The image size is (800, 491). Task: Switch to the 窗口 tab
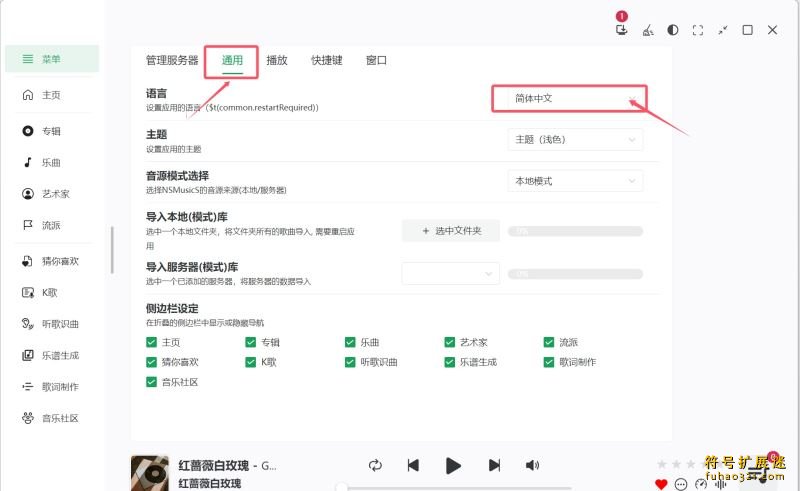(376, 60)
